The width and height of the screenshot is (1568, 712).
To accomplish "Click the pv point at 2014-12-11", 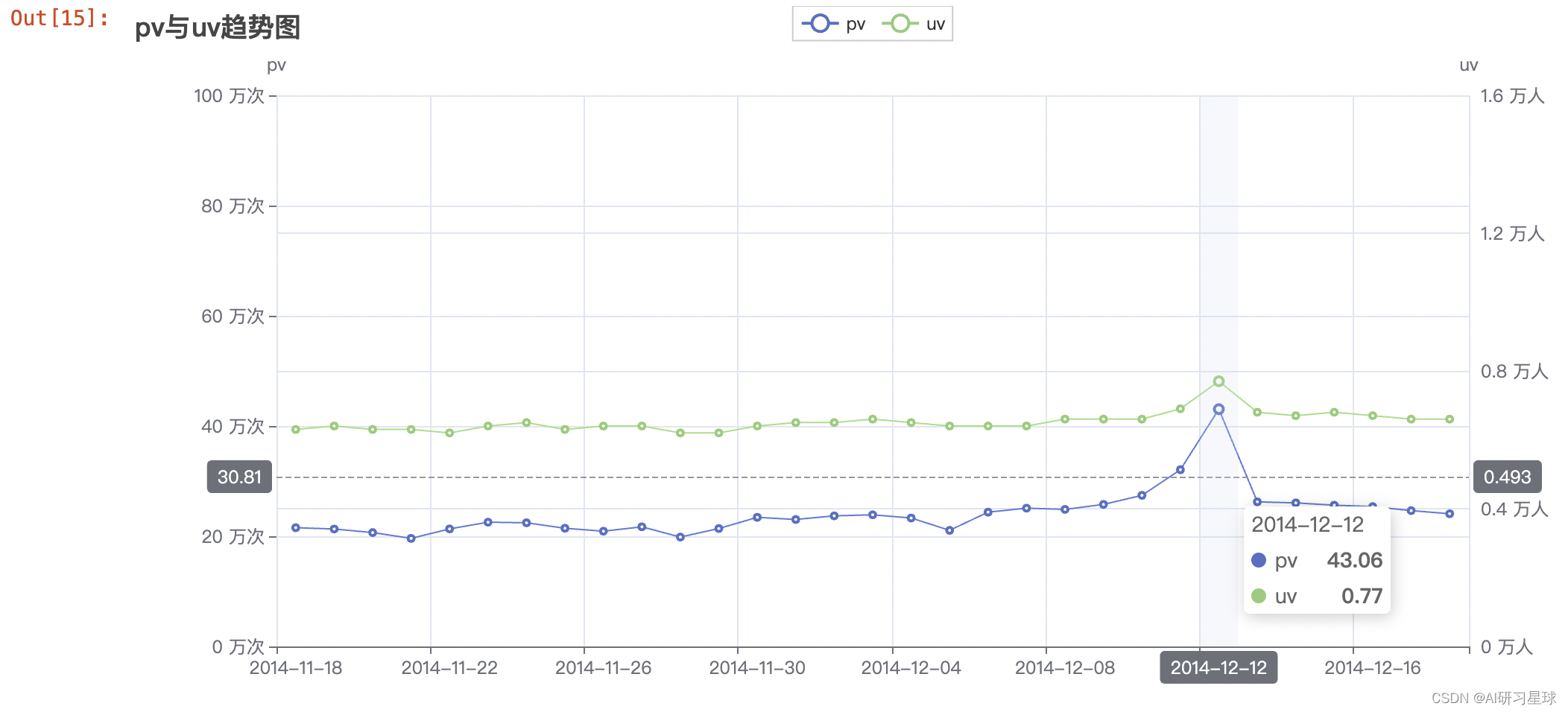I will [1180, 470].
